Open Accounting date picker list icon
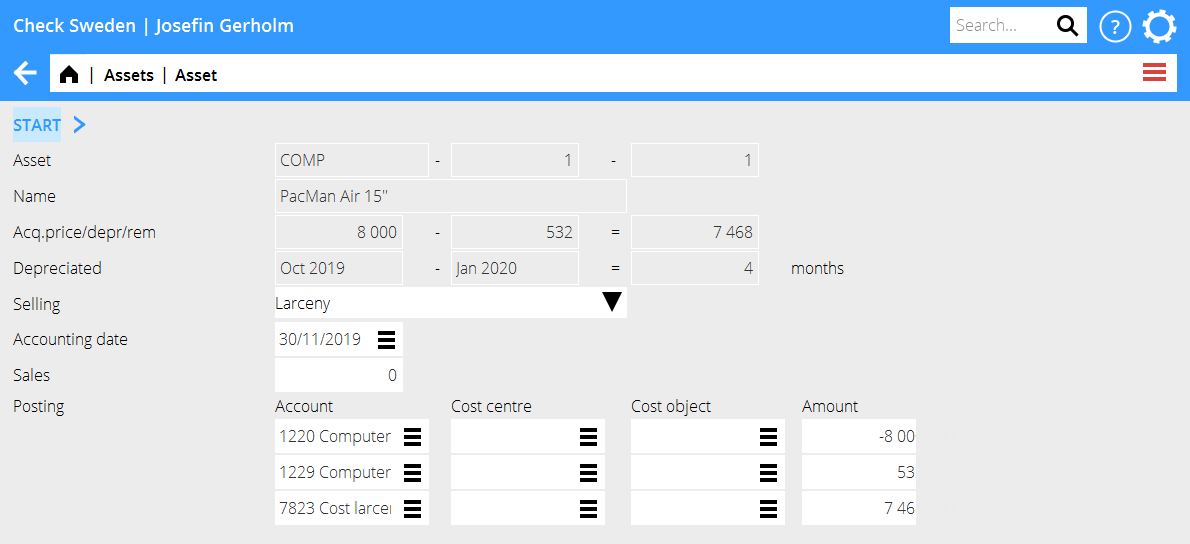1190x544 pixels. (386, 340)
